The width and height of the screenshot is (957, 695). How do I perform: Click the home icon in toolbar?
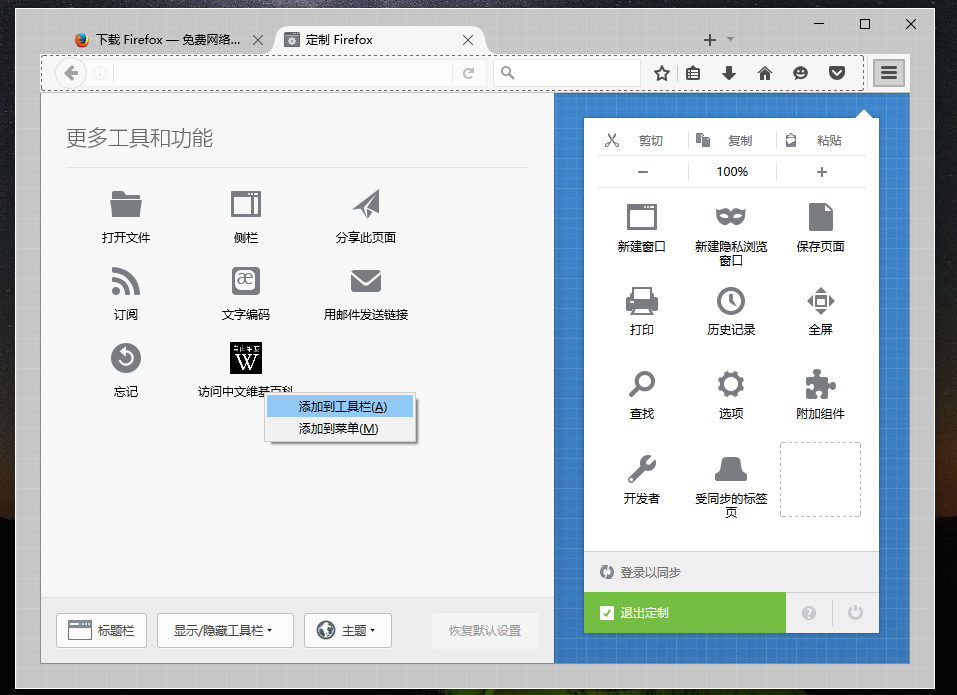[x=765, y=74]
